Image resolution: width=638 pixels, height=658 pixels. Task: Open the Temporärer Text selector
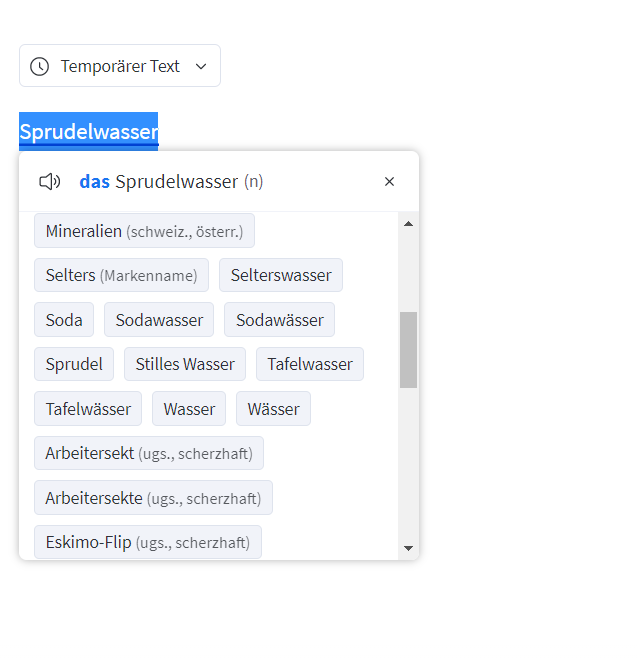[120, 66]
